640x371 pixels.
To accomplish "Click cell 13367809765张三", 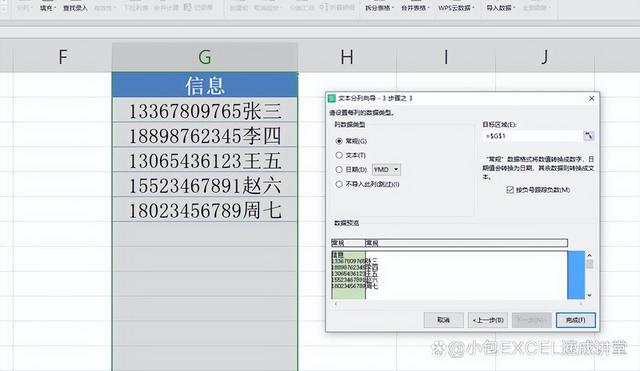I will tap(205, 110).
